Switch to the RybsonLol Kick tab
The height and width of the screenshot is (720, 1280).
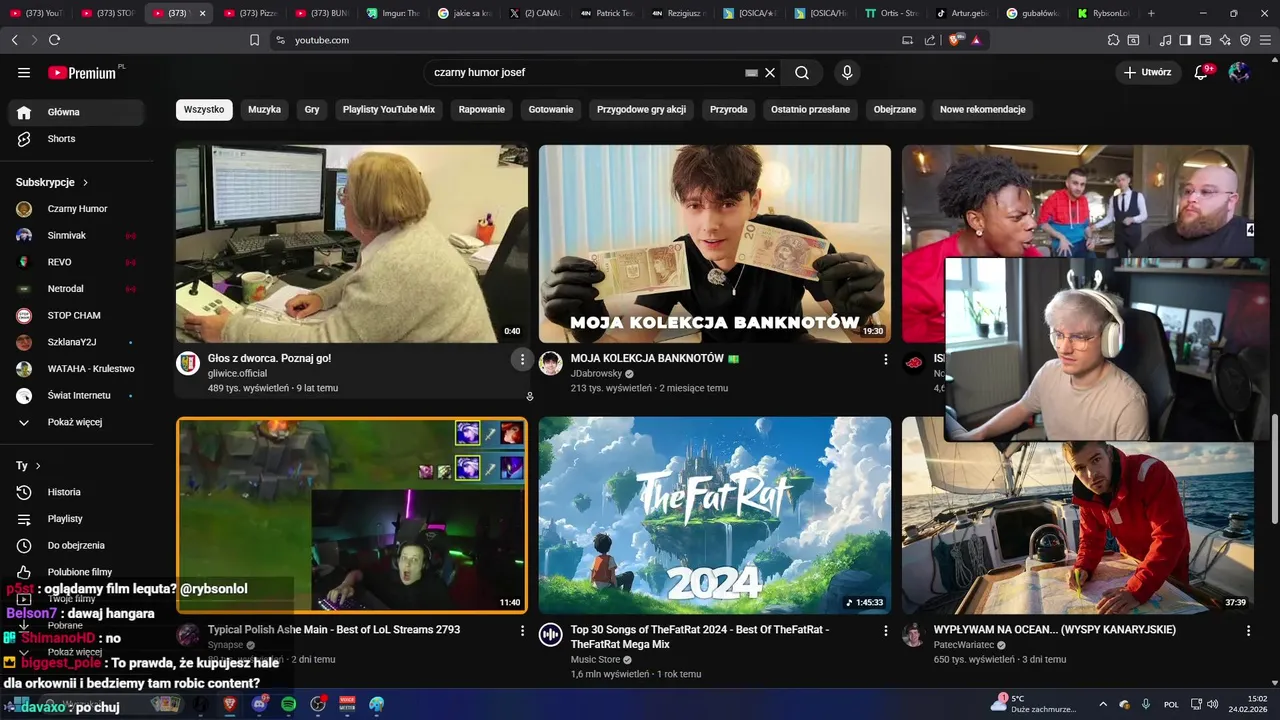[x=1103, y=13]
